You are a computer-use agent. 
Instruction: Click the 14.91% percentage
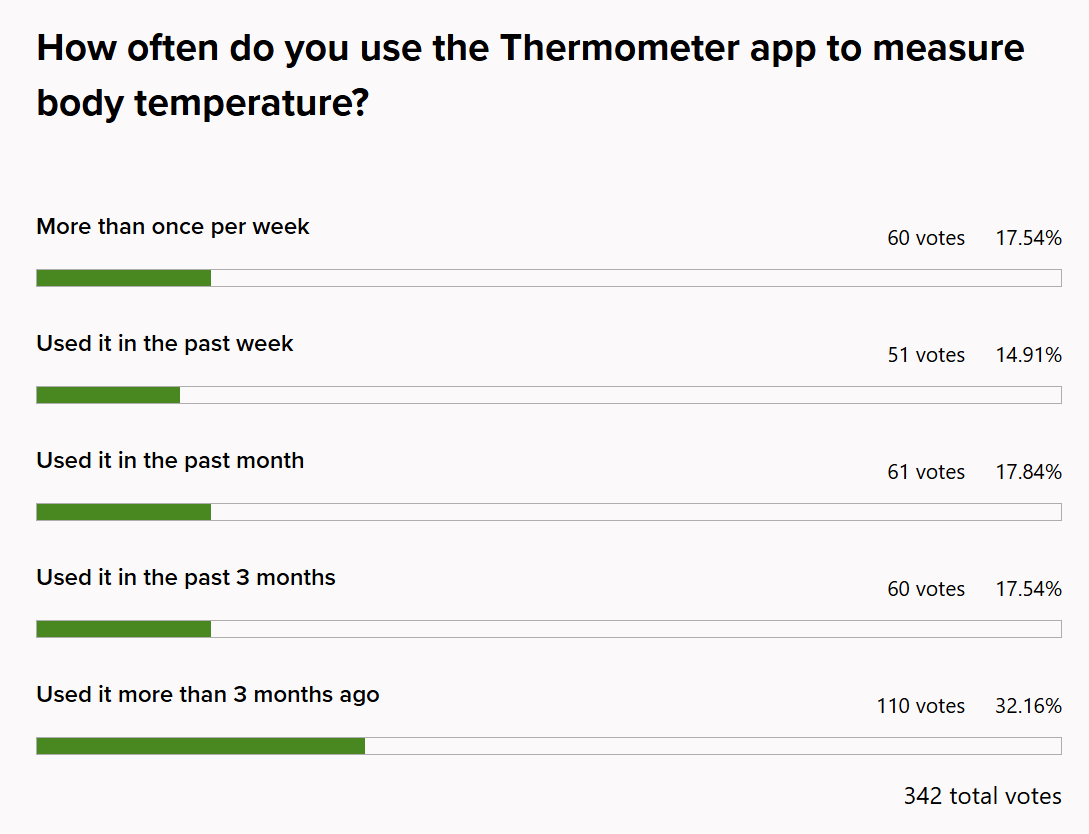tap(1028, 356)
